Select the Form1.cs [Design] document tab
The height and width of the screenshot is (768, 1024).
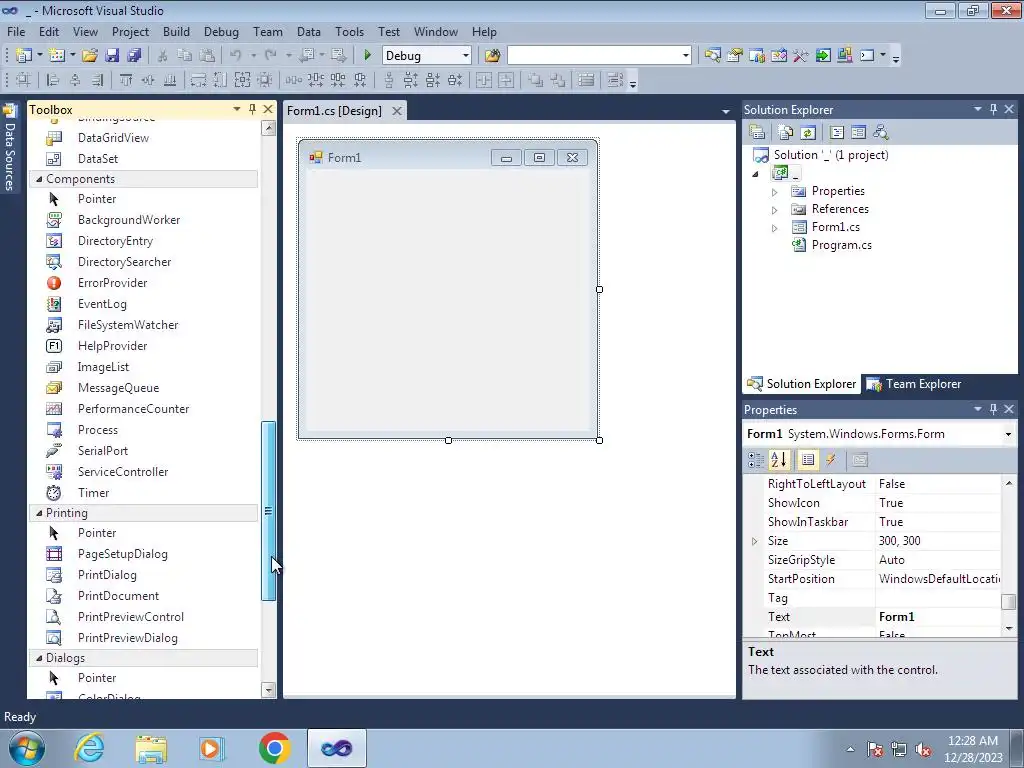[334, 111]
